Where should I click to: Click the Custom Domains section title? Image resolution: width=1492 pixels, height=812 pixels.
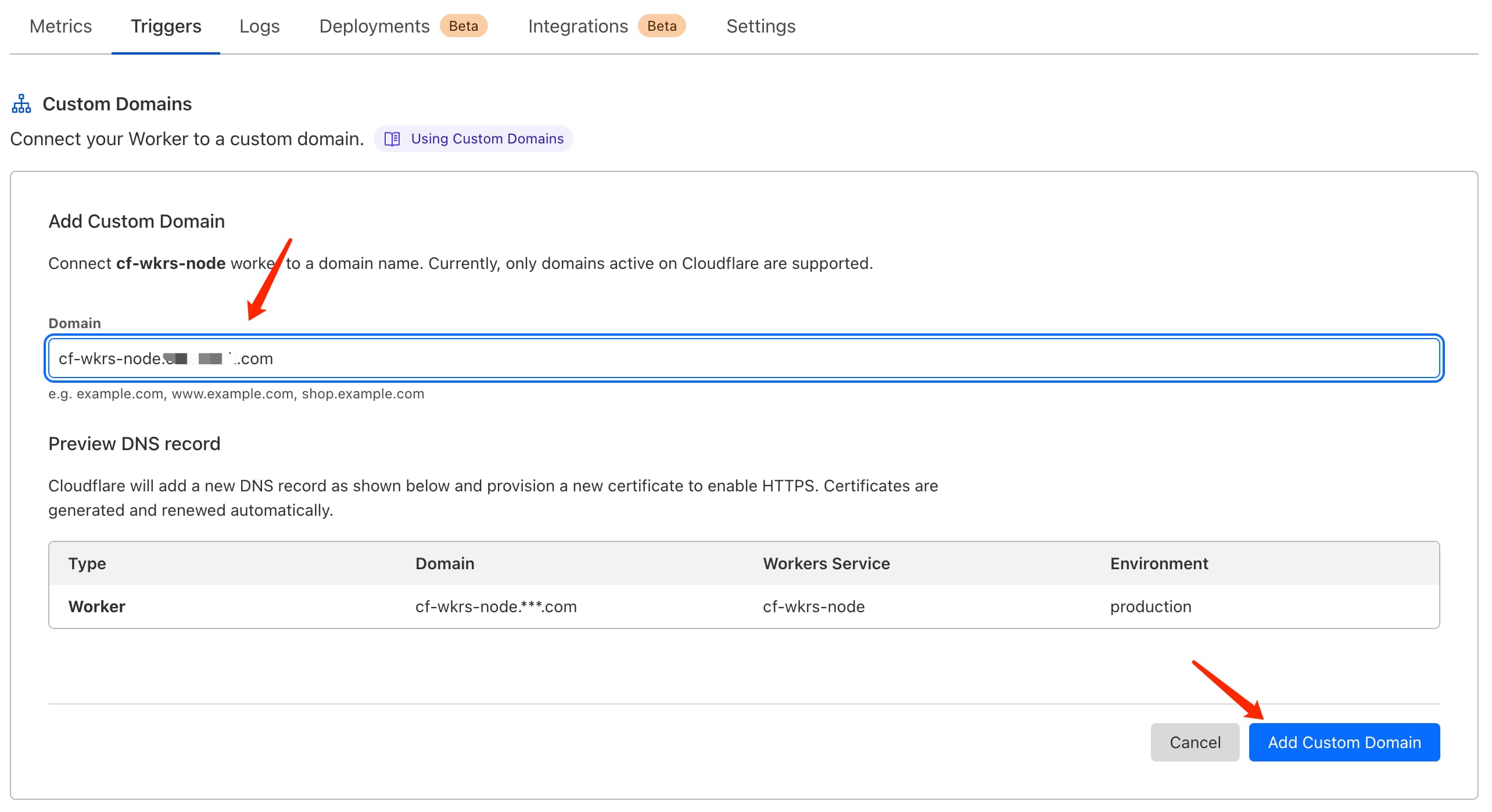click(117, 104)
